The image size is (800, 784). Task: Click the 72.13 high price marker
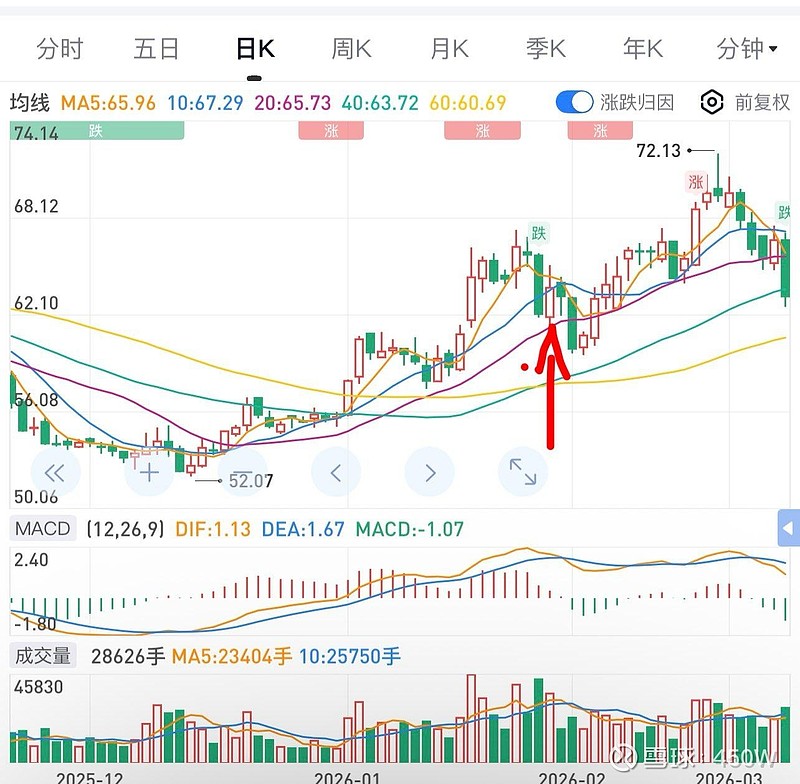tap(658, 151)
